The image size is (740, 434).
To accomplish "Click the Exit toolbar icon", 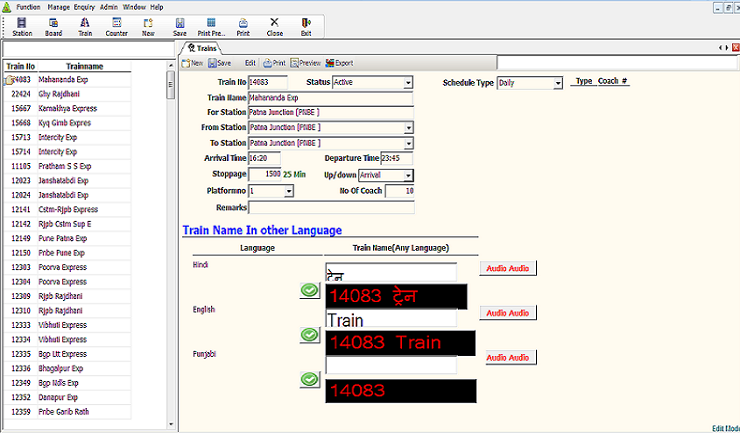I will point(306,26).
